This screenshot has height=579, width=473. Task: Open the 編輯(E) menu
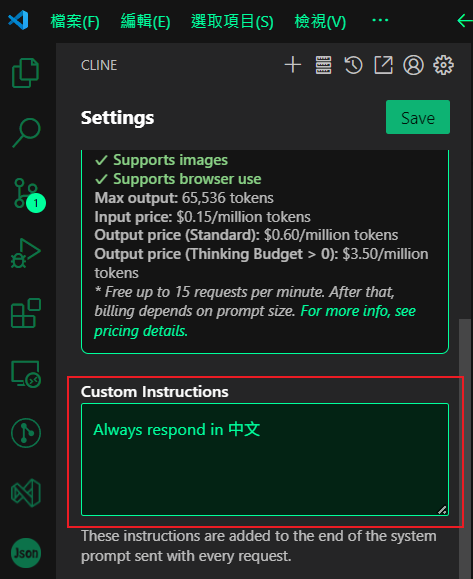pos(145,21)
